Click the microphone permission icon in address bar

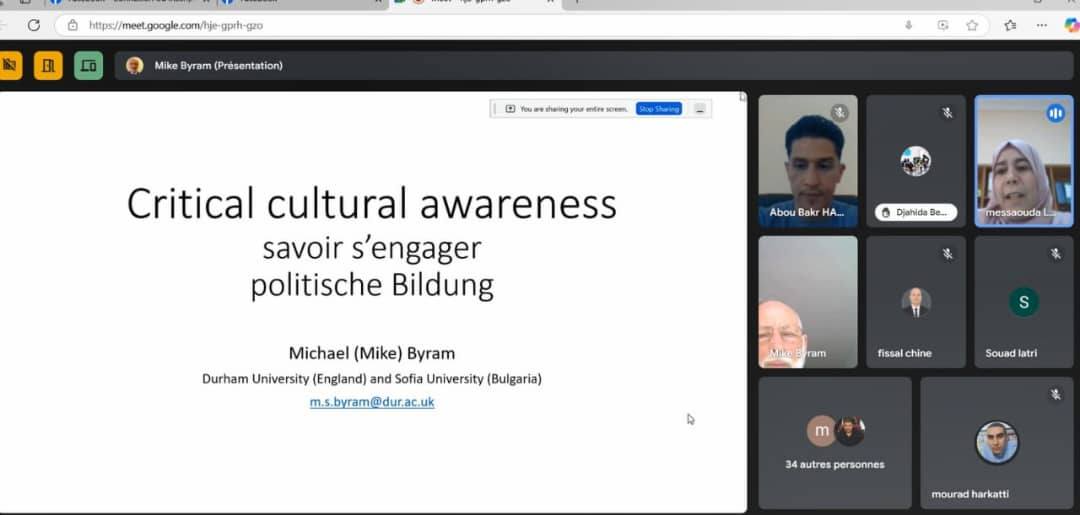click(908, 25)
